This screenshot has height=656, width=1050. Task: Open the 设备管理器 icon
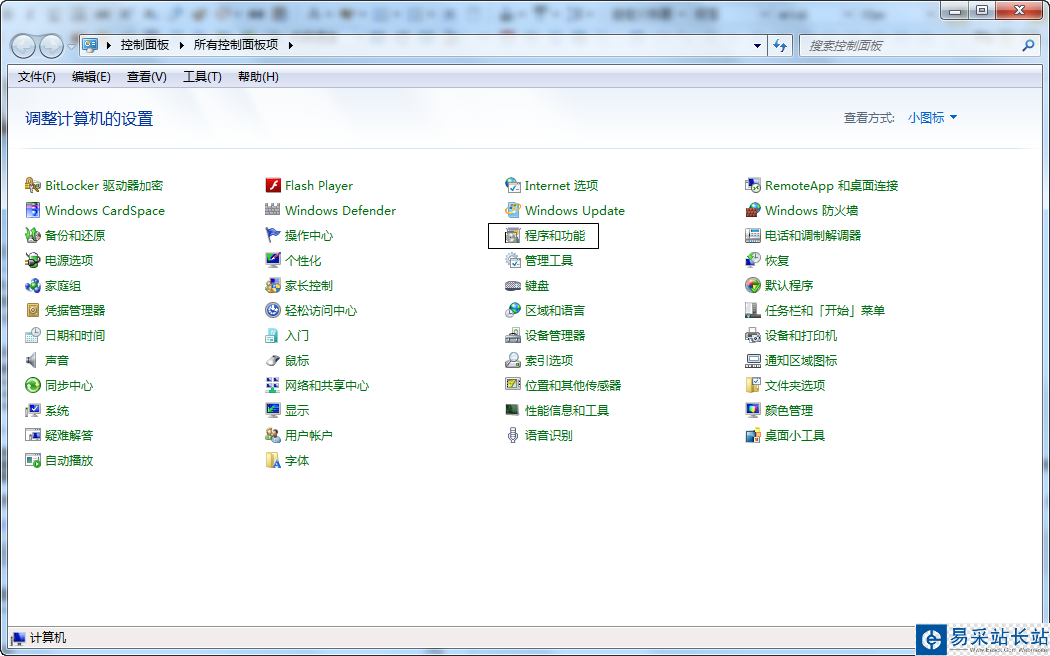click(512, 335)
